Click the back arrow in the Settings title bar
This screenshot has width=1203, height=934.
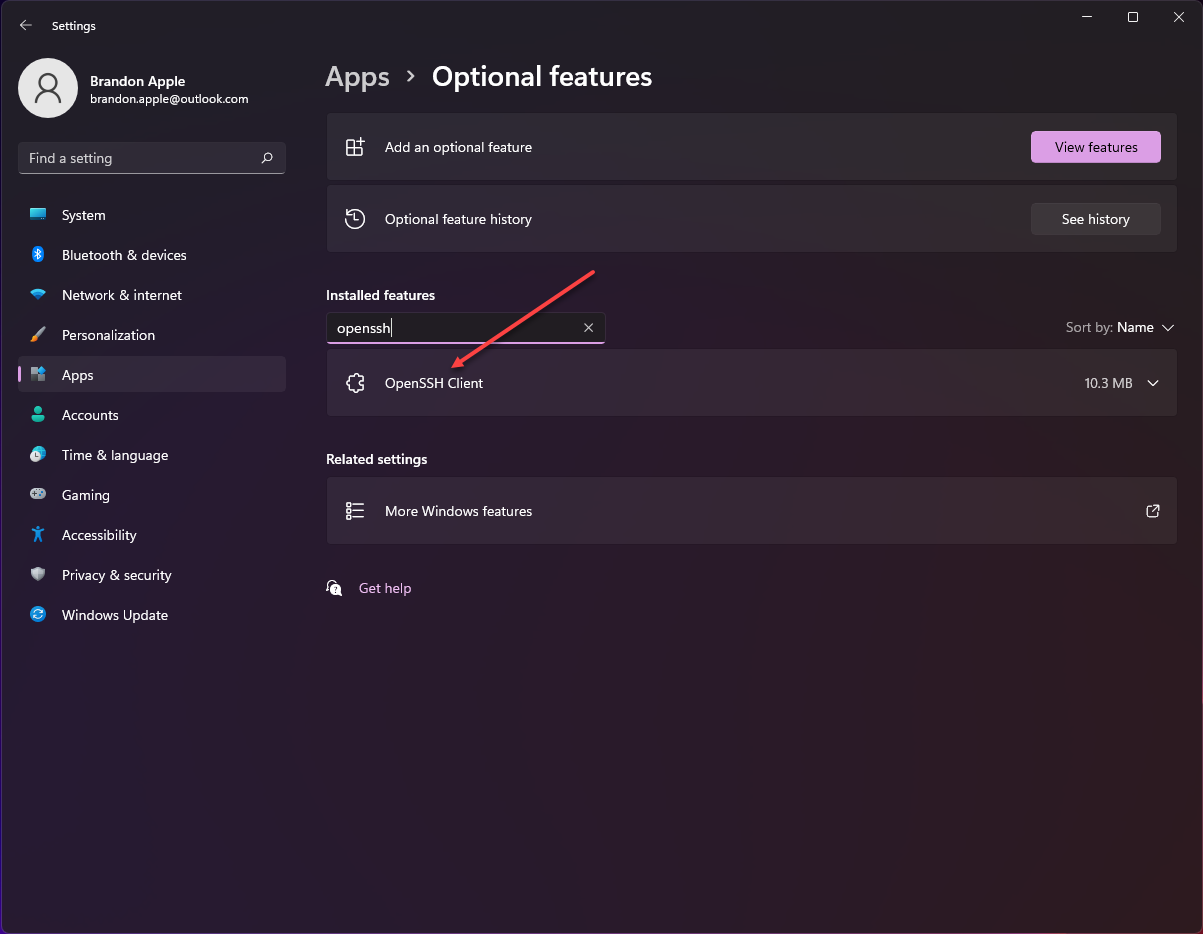tap(26, 26)
